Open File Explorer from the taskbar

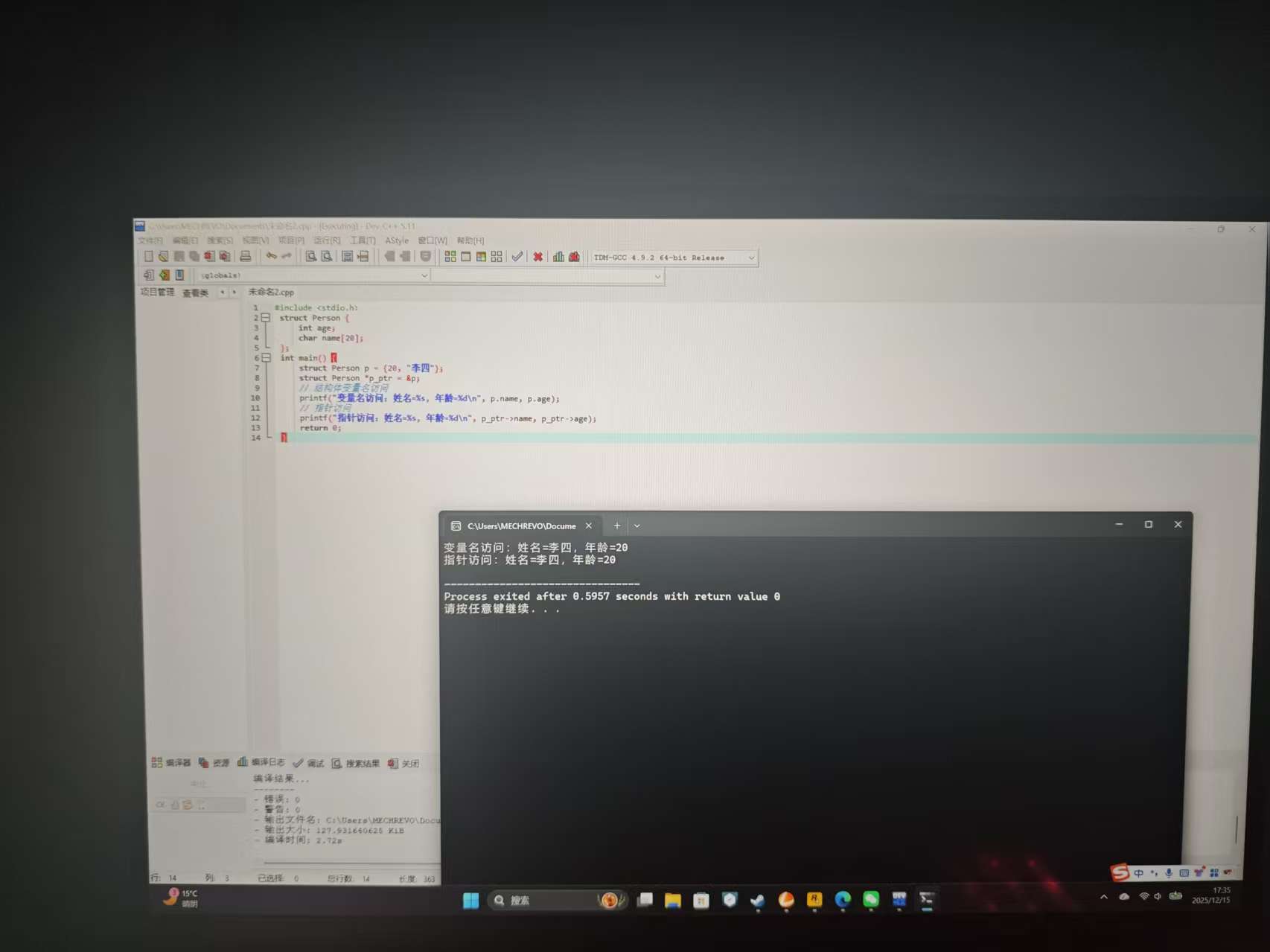[672, 901]
